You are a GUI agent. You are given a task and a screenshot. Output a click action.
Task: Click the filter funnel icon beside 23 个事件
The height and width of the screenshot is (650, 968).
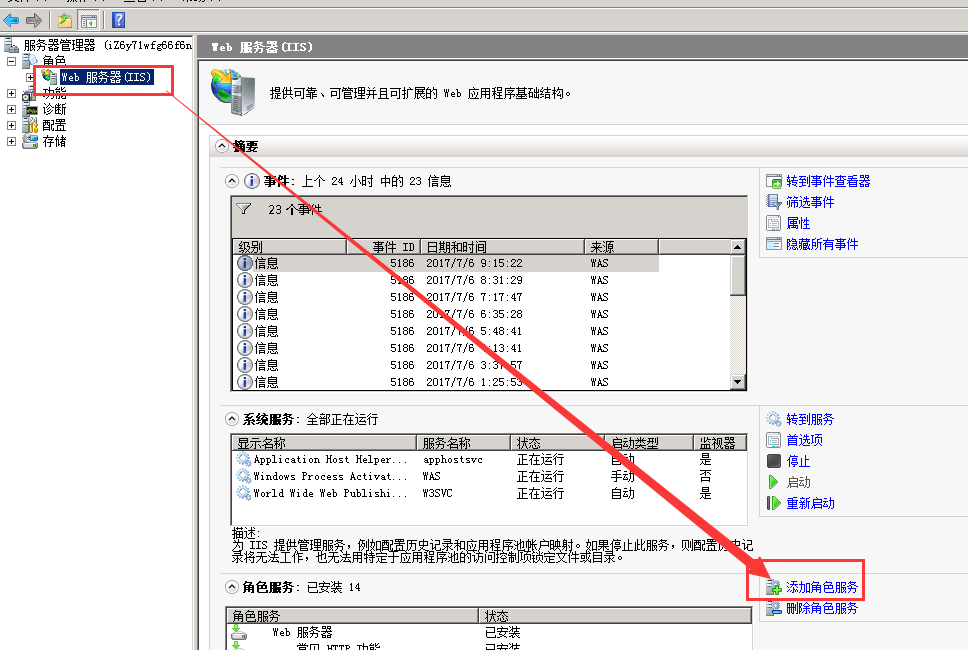tap(244, 209)
